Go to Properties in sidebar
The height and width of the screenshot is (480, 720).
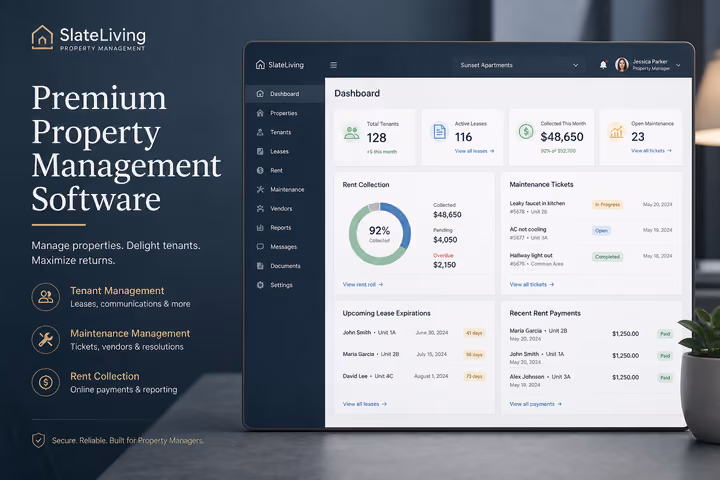284,113
